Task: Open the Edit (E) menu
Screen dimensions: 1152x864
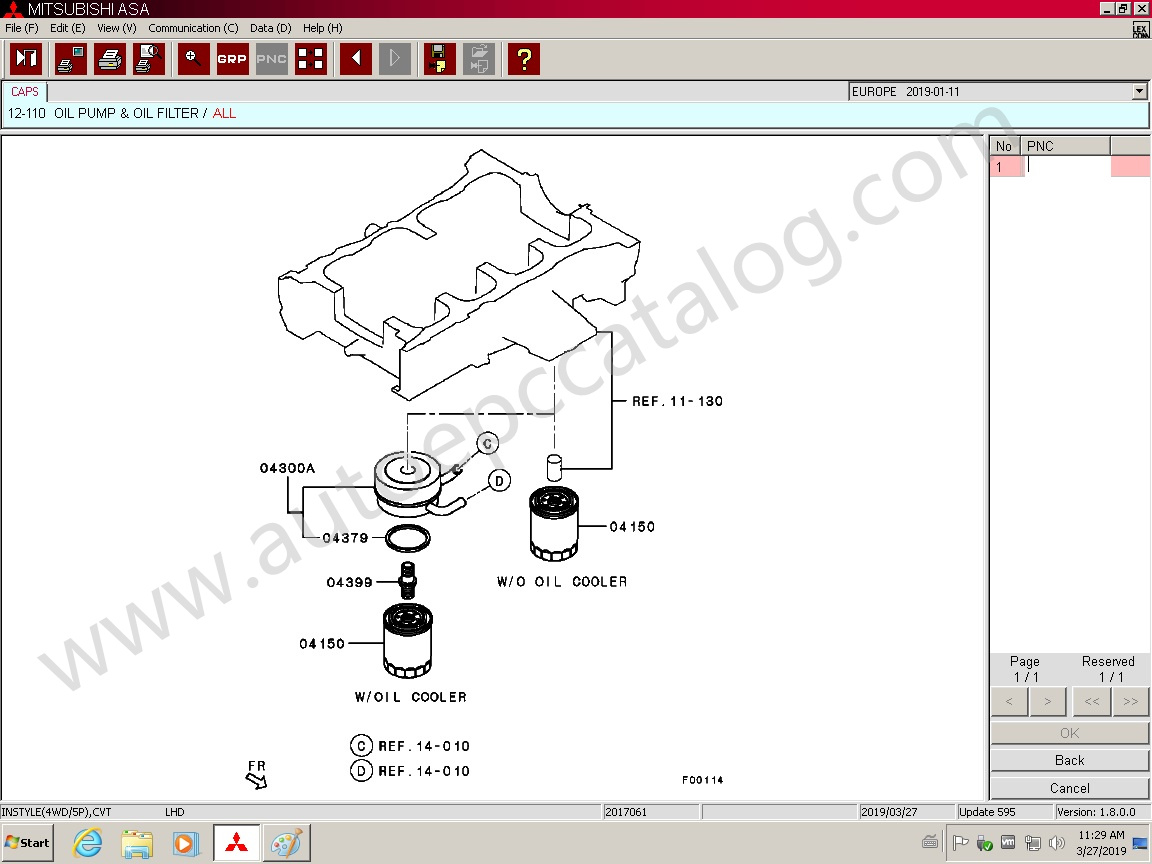Action: 68,28
